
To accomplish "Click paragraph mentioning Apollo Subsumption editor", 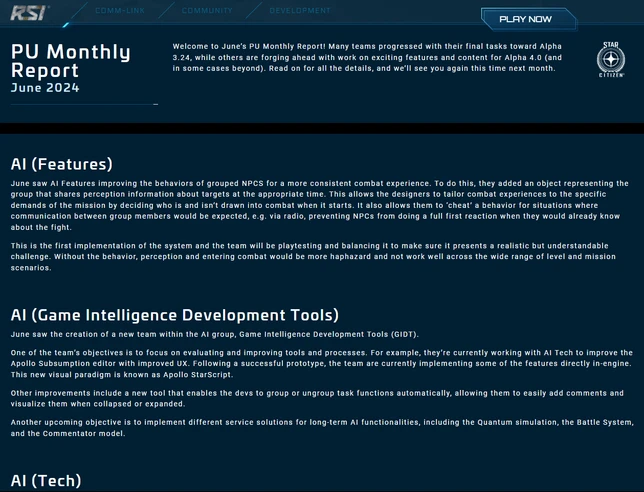I will point(320,364).
